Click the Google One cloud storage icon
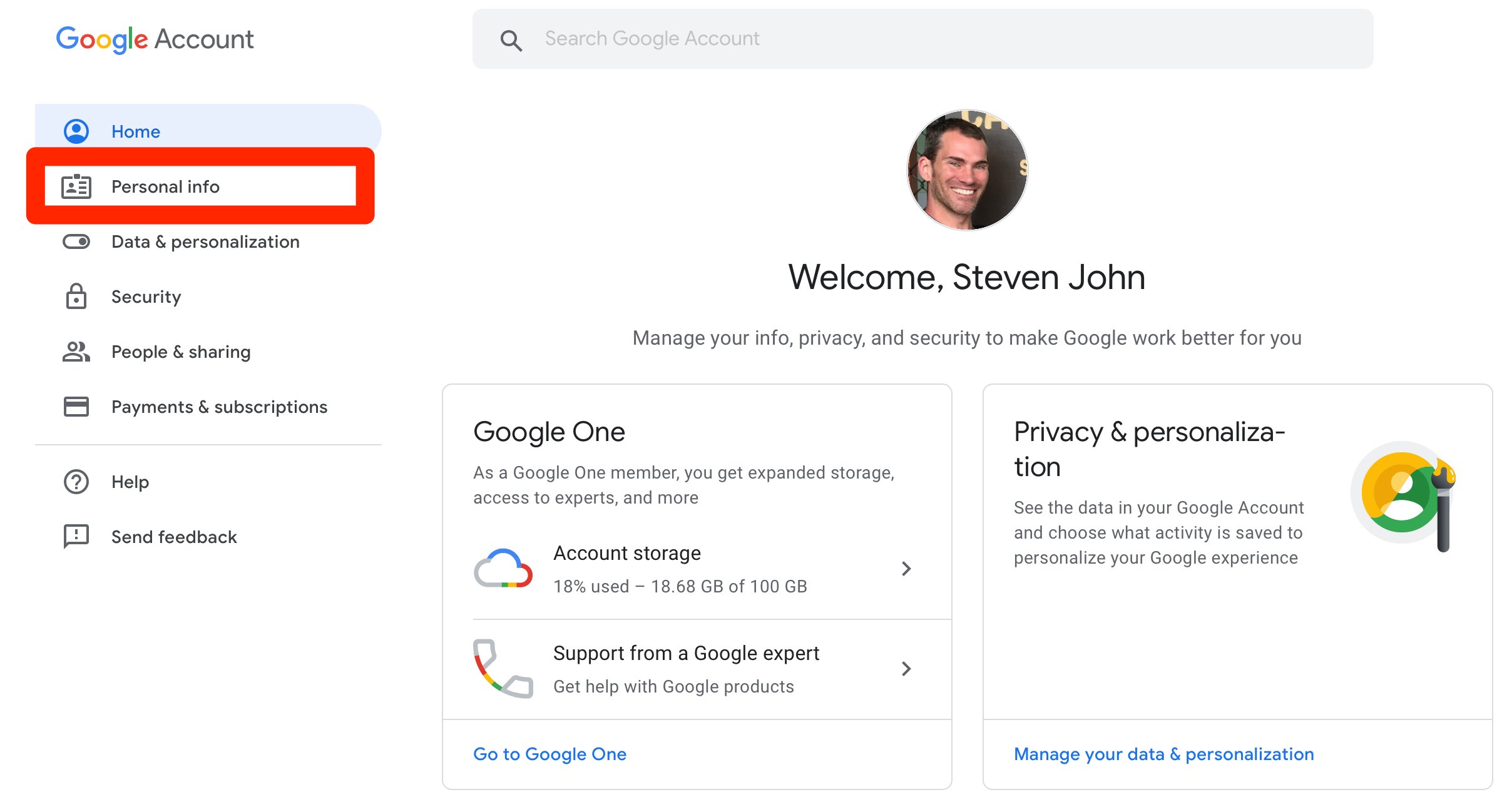This screenshot has height=812, width=1497. [503, 569]
